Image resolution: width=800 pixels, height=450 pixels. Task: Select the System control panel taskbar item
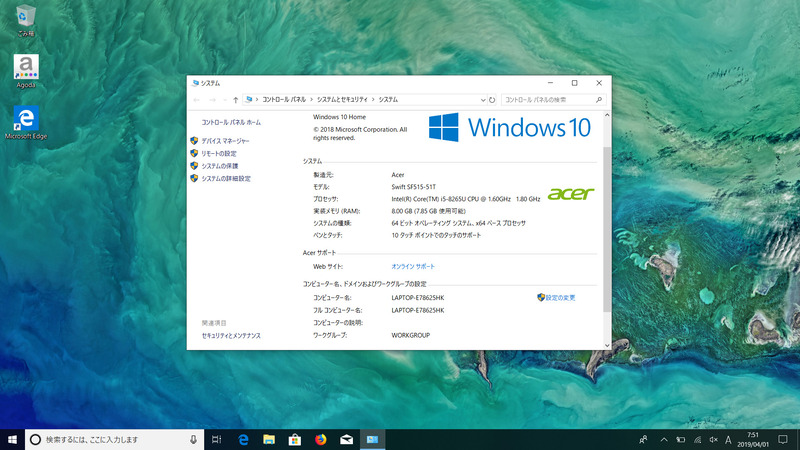(x=372, y=439)
